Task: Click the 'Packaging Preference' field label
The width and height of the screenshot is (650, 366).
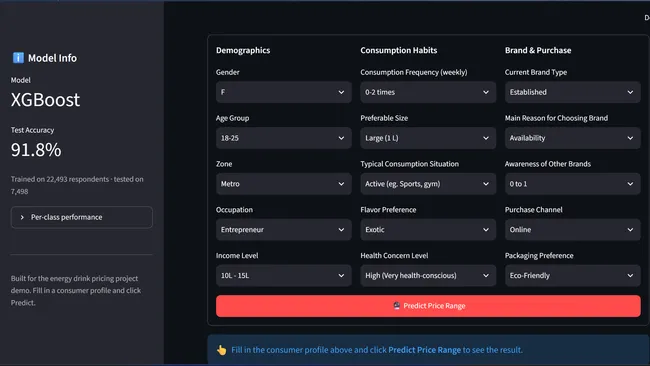Action: [x=539, y=256]
